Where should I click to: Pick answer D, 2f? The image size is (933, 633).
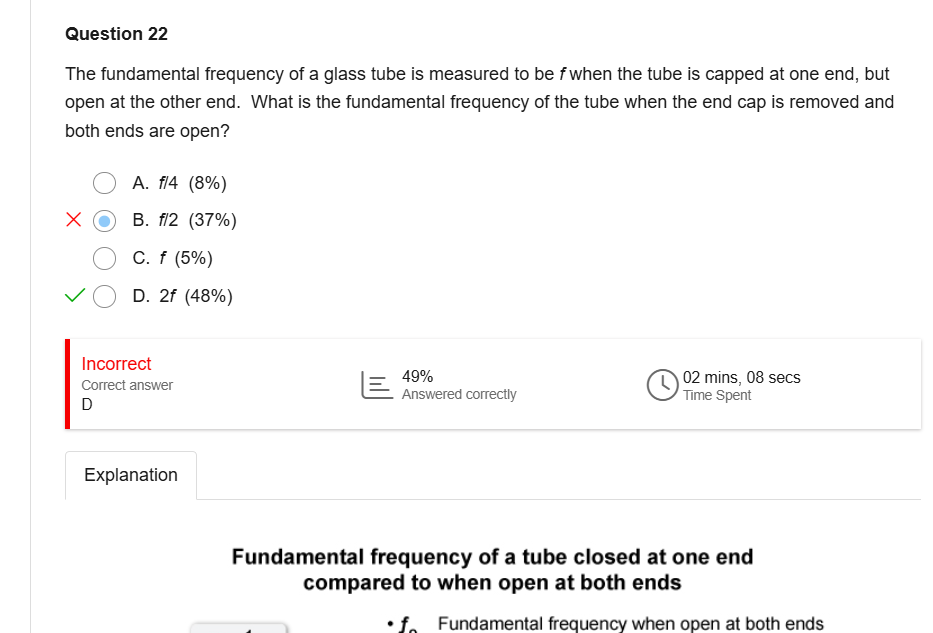tap(105, 296)
